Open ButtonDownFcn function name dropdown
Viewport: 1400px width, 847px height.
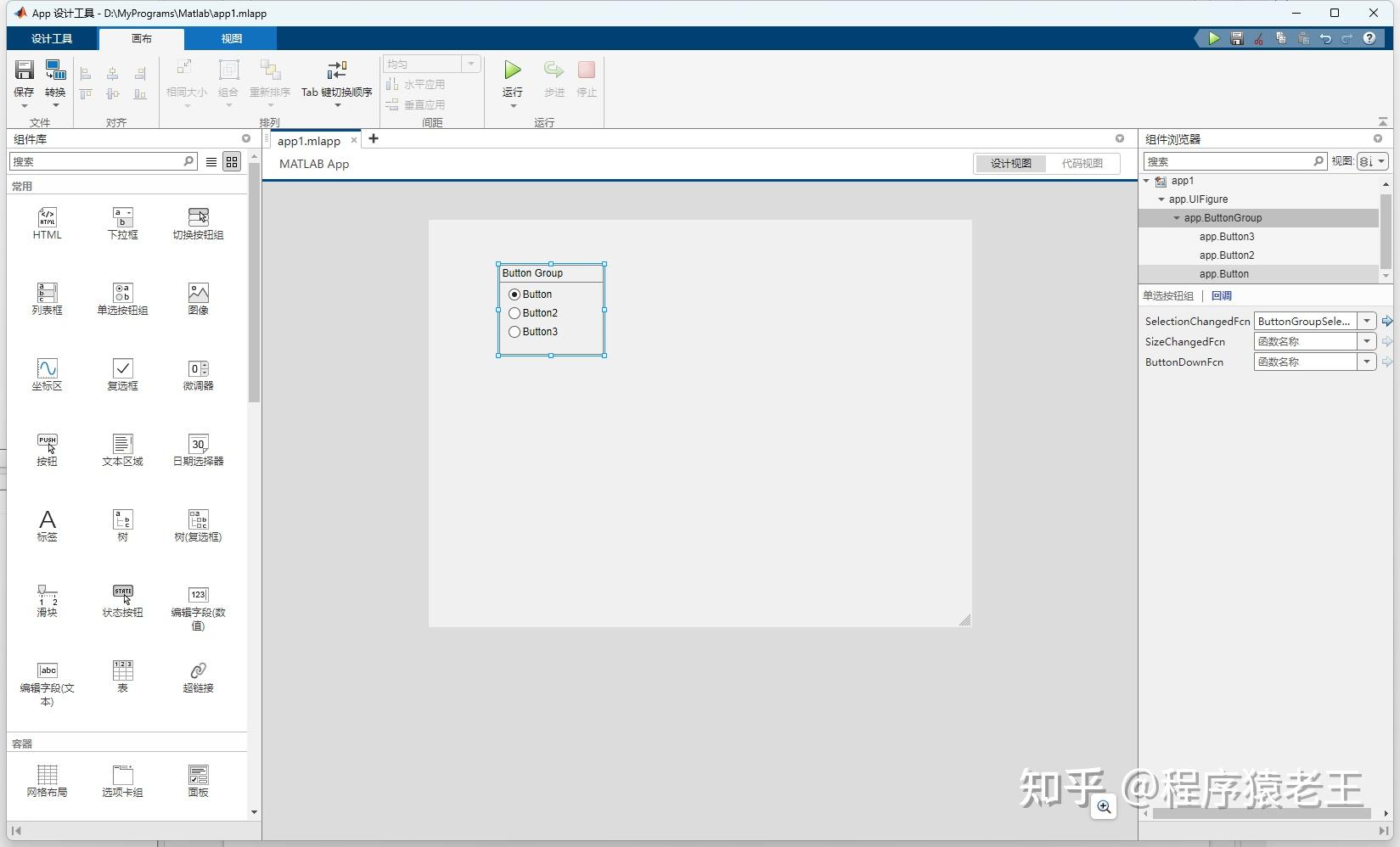pyautogui.click(x=1367, y=362)
